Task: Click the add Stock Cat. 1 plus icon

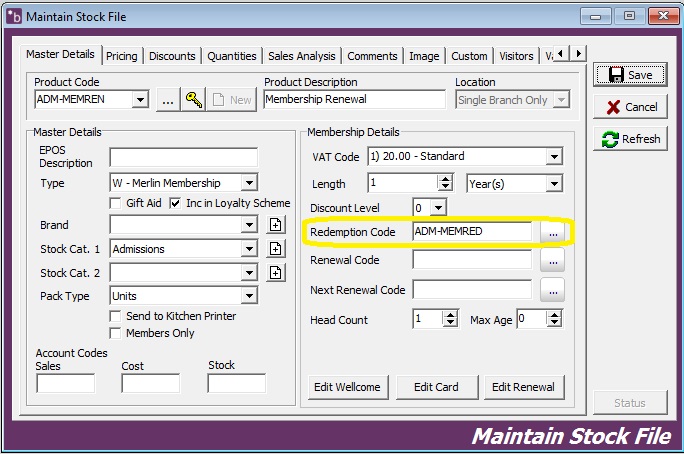Action: point(276,249)
